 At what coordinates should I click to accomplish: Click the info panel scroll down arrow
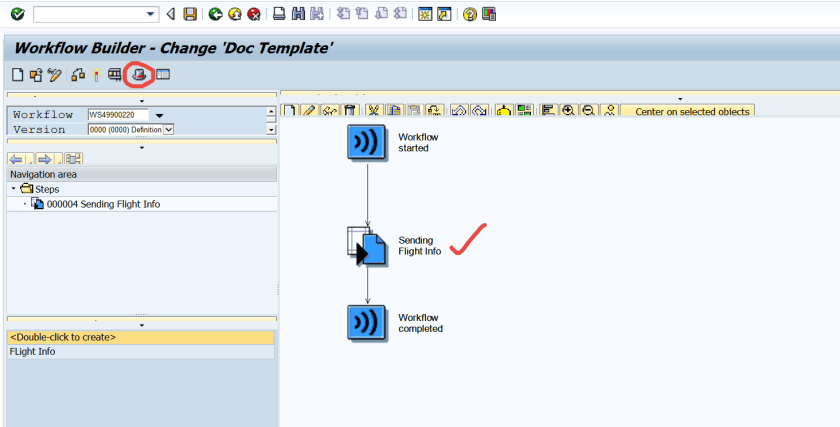(271, 129)
